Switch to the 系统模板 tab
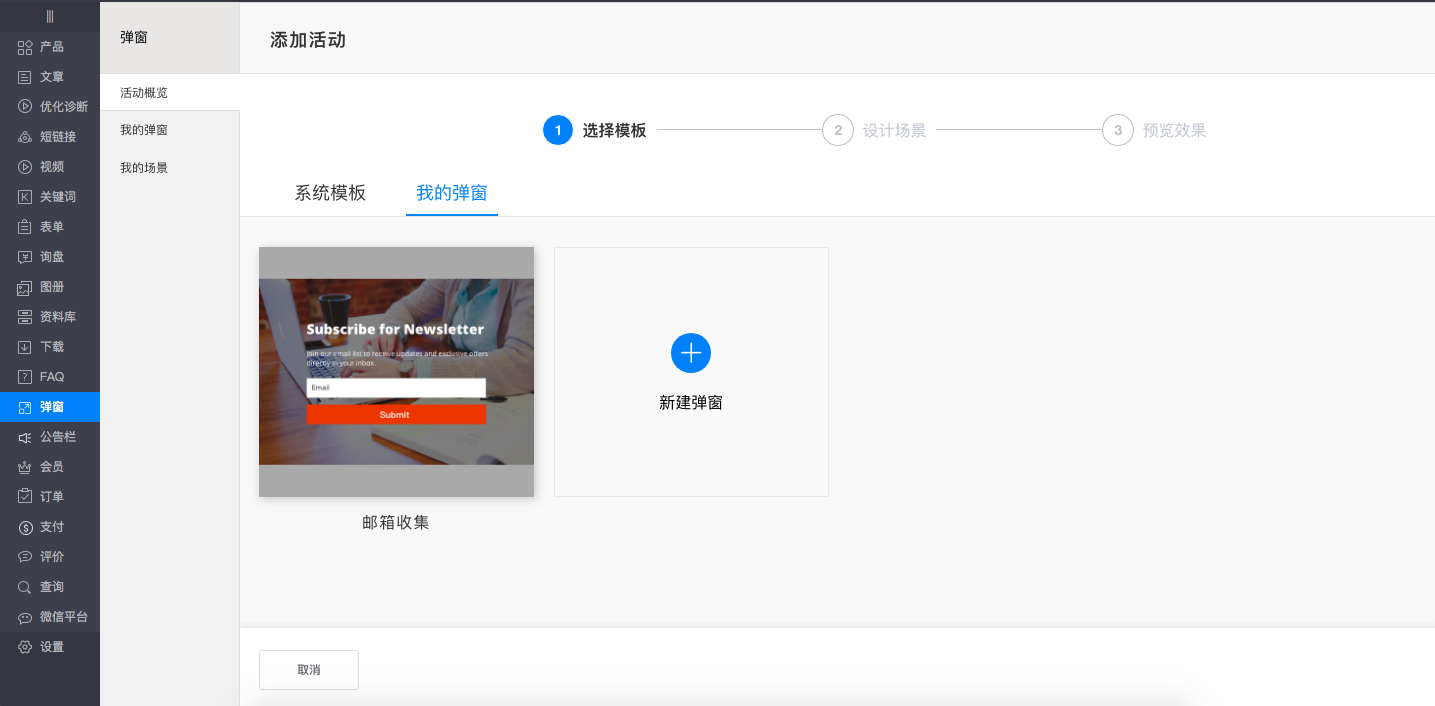This screenshot has width=1435, height=706. click(x=330, y=193)
